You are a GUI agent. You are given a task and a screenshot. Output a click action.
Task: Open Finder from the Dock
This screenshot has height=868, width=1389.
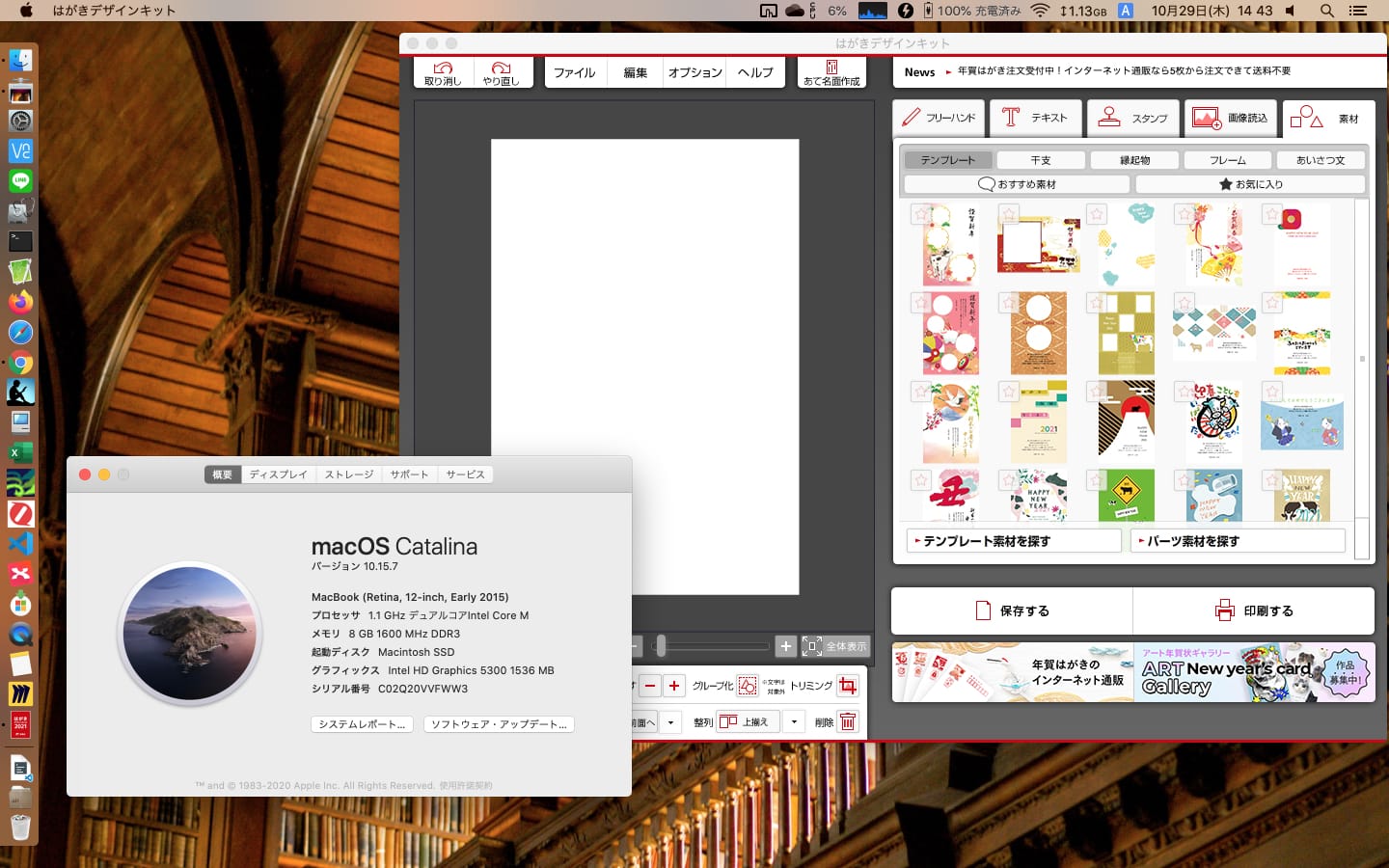click(20, 60)
